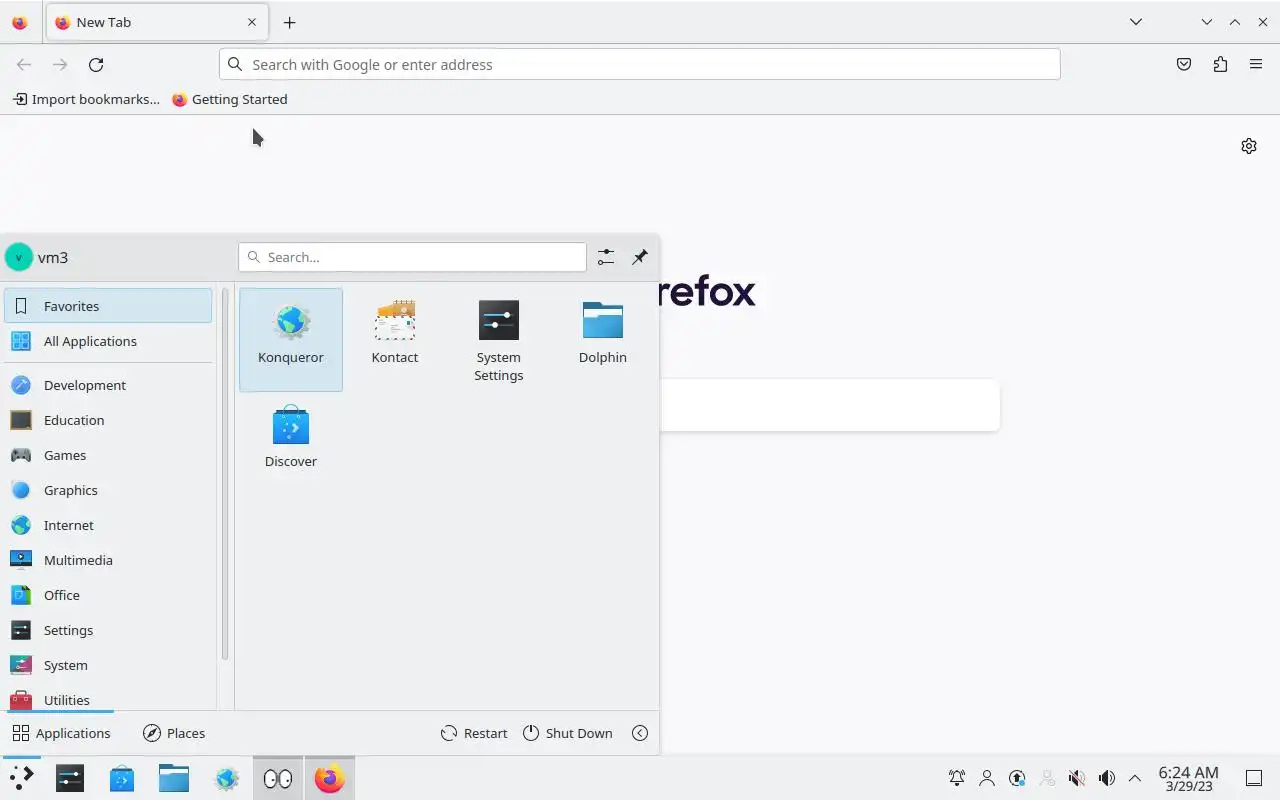1280x800 pixels.
Task: Click the KDE application launcher taskbar button
Action: pyautogui.click(x=21, y=778)
